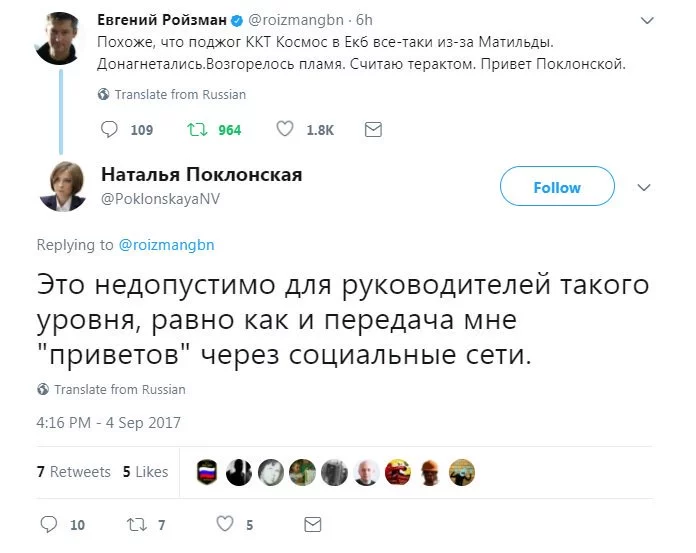
Task: Follow Наталья Поклонская
Action: [557, 187]
